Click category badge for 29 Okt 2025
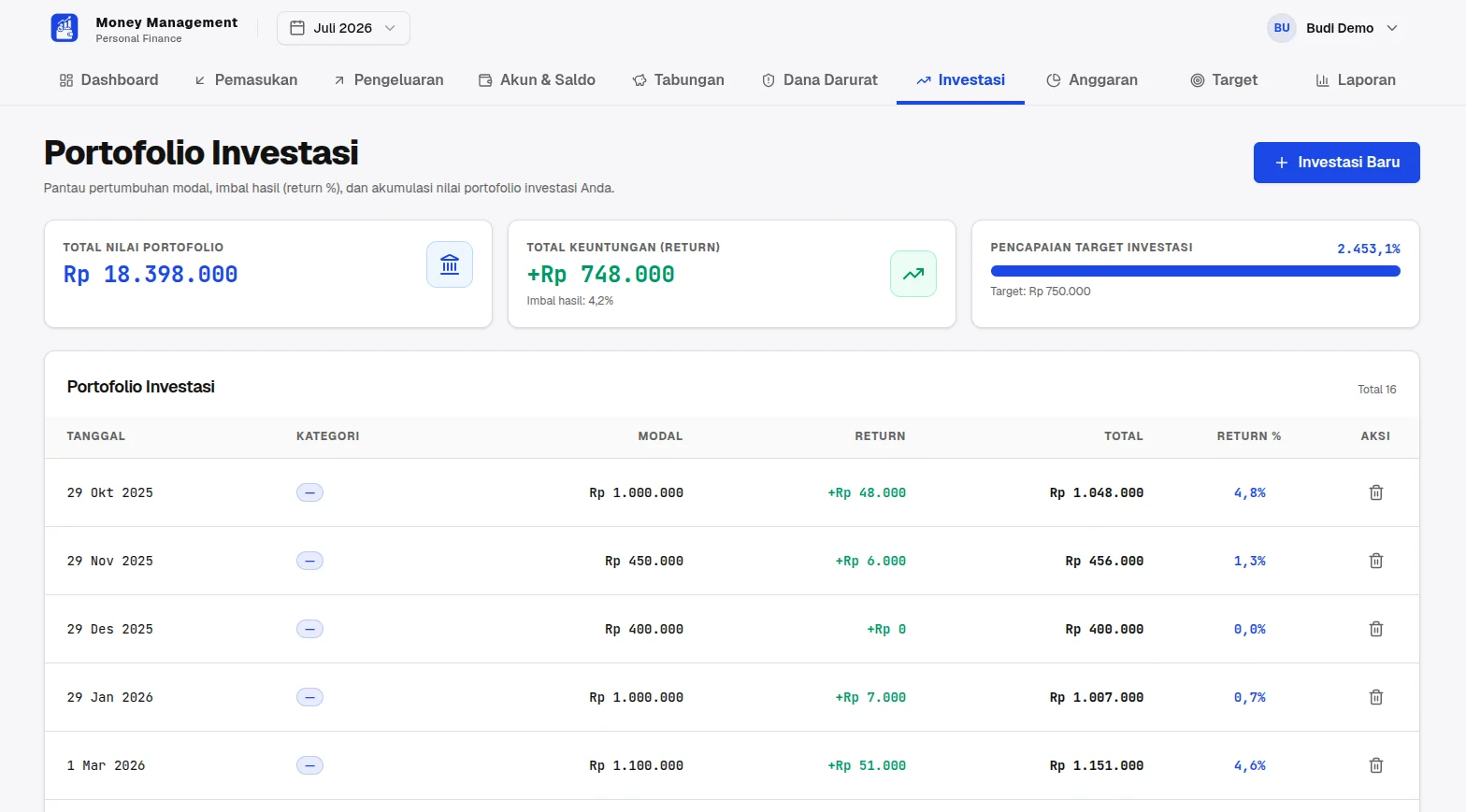Screen dimensions: 1466x812 [x=309, y=492]
